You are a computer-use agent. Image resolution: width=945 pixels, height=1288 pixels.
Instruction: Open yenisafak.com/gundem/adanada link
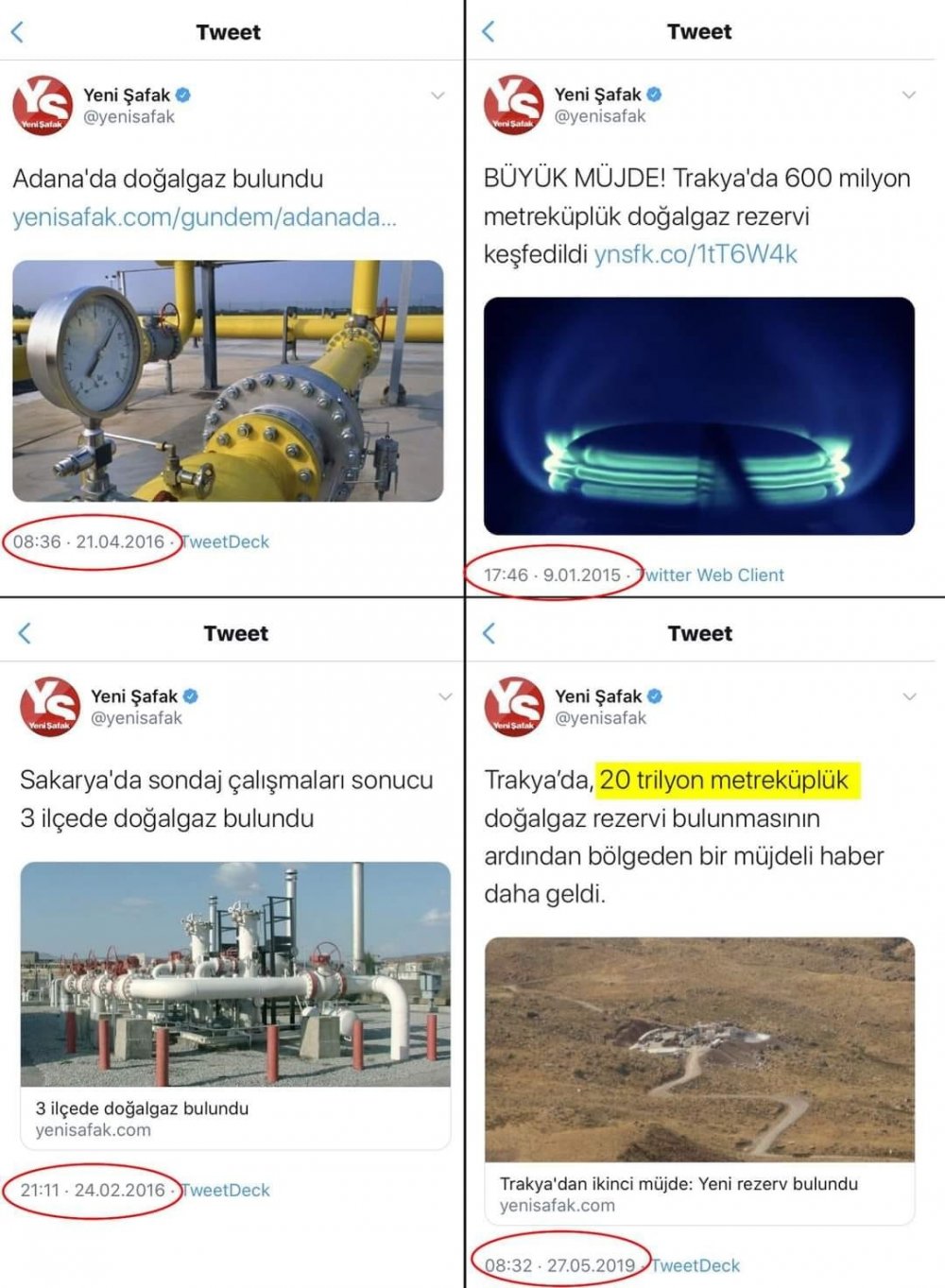(204, 217)
